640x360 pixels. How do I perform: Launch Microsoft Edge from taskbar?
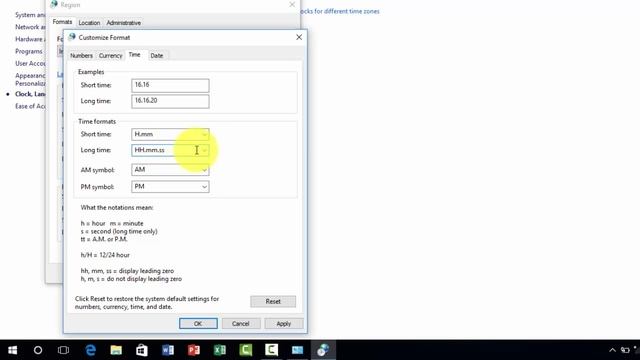(x=90, y=350)
